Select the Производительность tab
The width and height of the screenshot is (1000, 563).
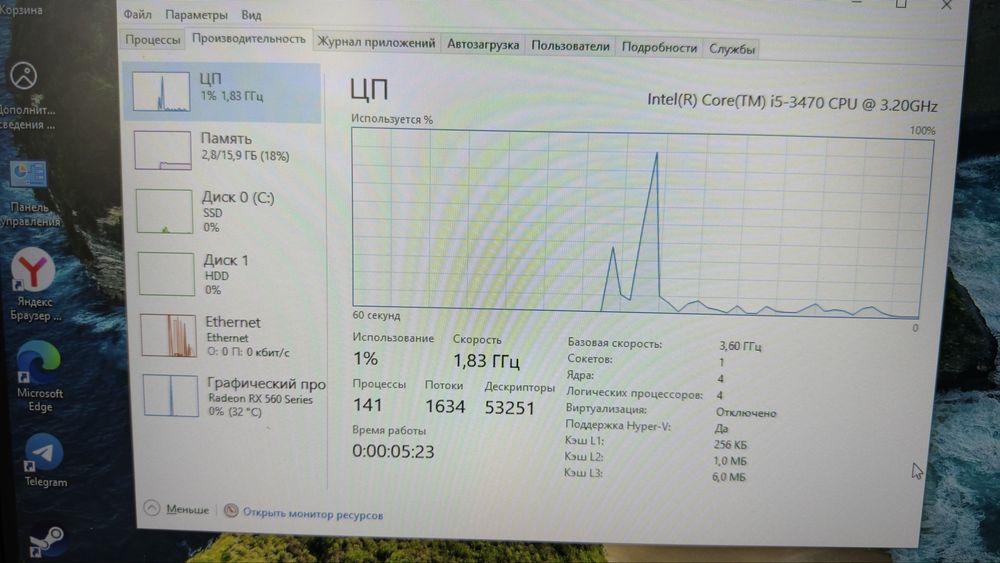coord(249,38)
